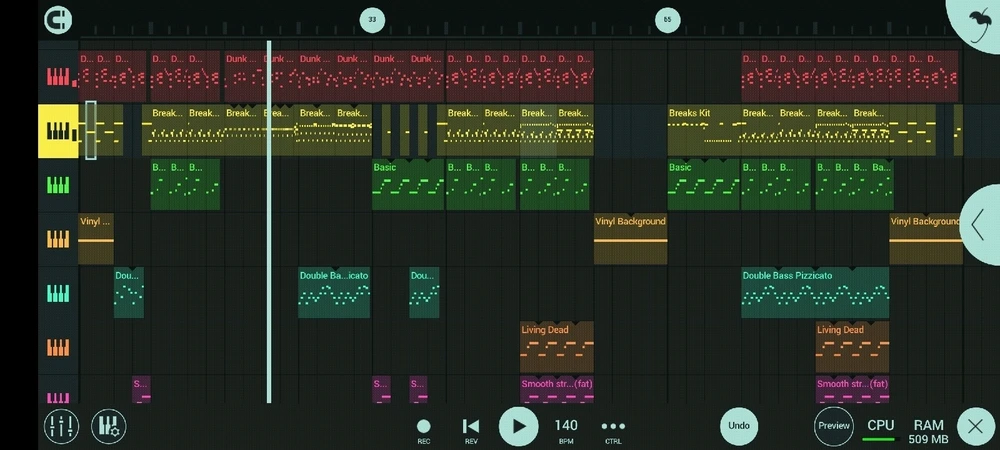Screen dimensions: 1000x450
Task: Select the Living Dead clip
Action: (x=556, y=346)
